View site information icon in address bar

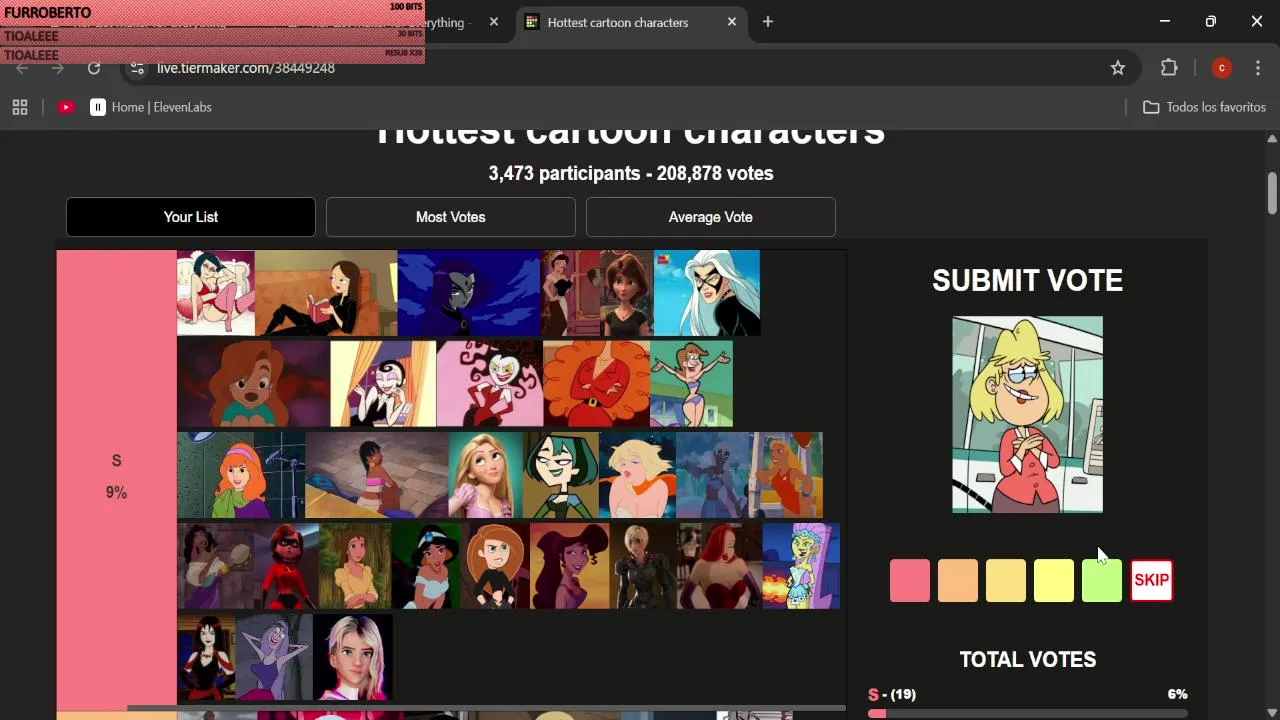pyautogui.click(x=137, y=68)
